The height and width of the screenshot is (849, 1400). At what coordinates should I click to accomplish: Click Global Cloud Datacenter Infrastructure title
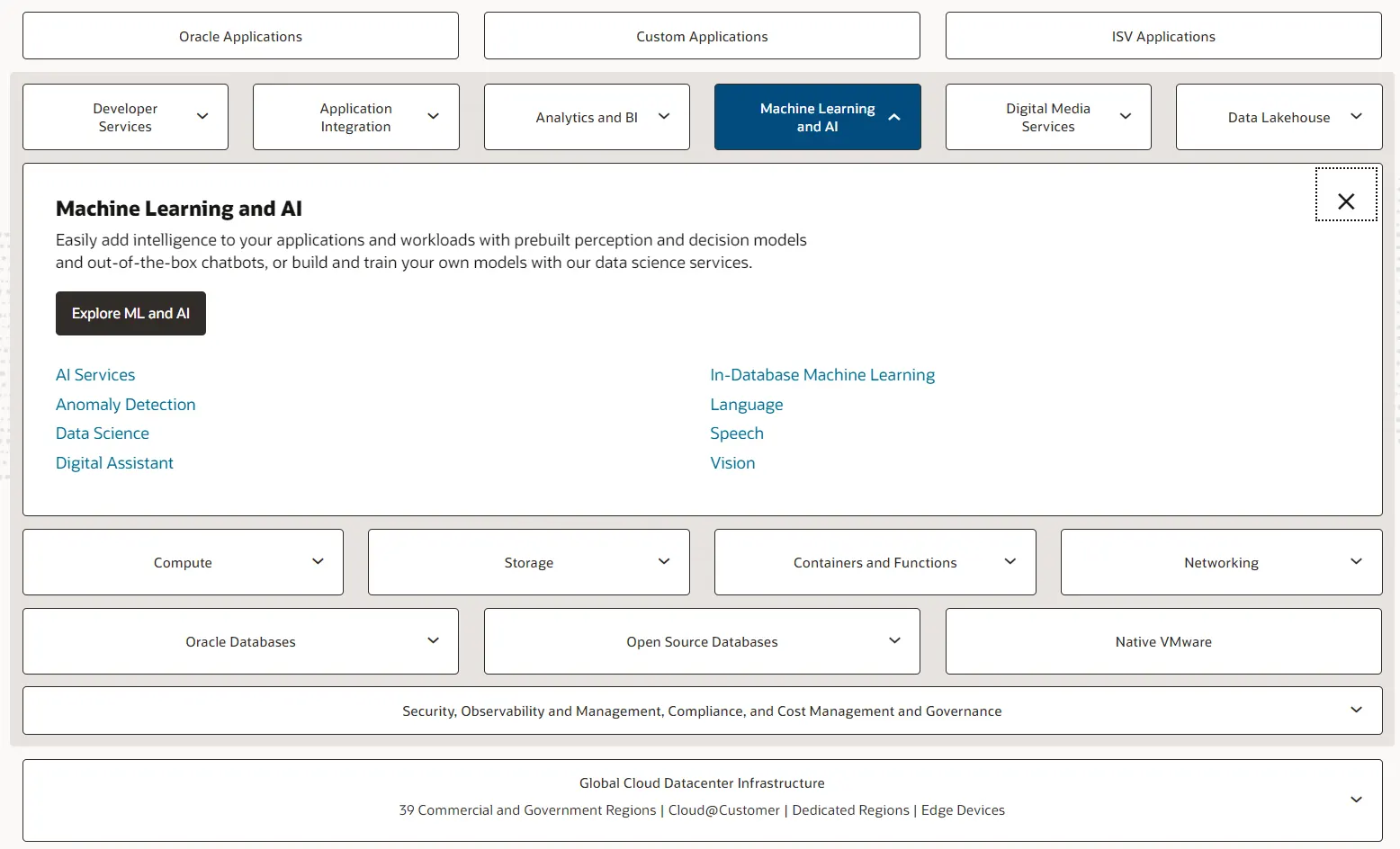coord(702,782)
